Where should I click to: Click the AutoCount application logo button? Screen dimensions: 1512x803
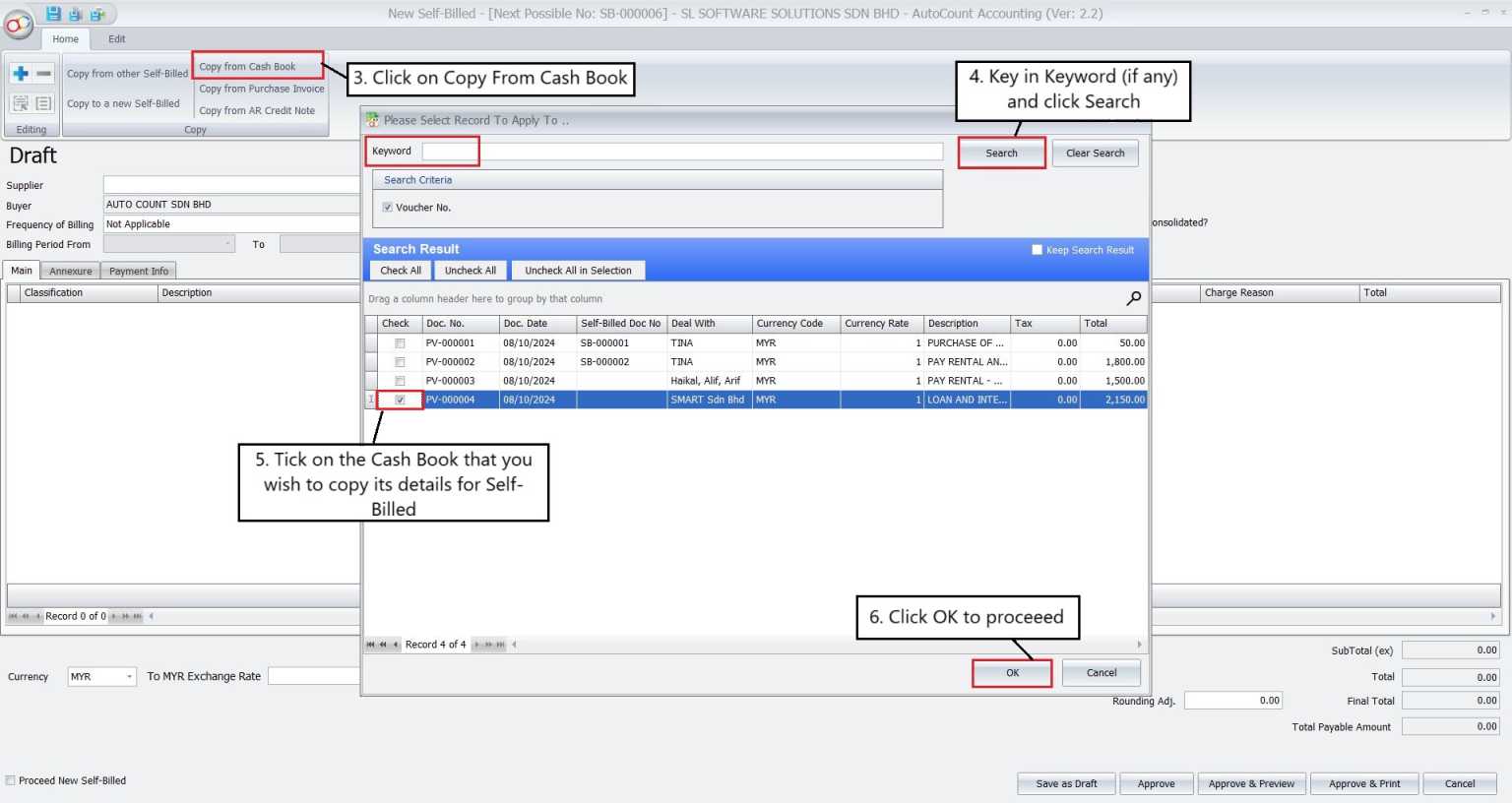click(x=19, y=24)
